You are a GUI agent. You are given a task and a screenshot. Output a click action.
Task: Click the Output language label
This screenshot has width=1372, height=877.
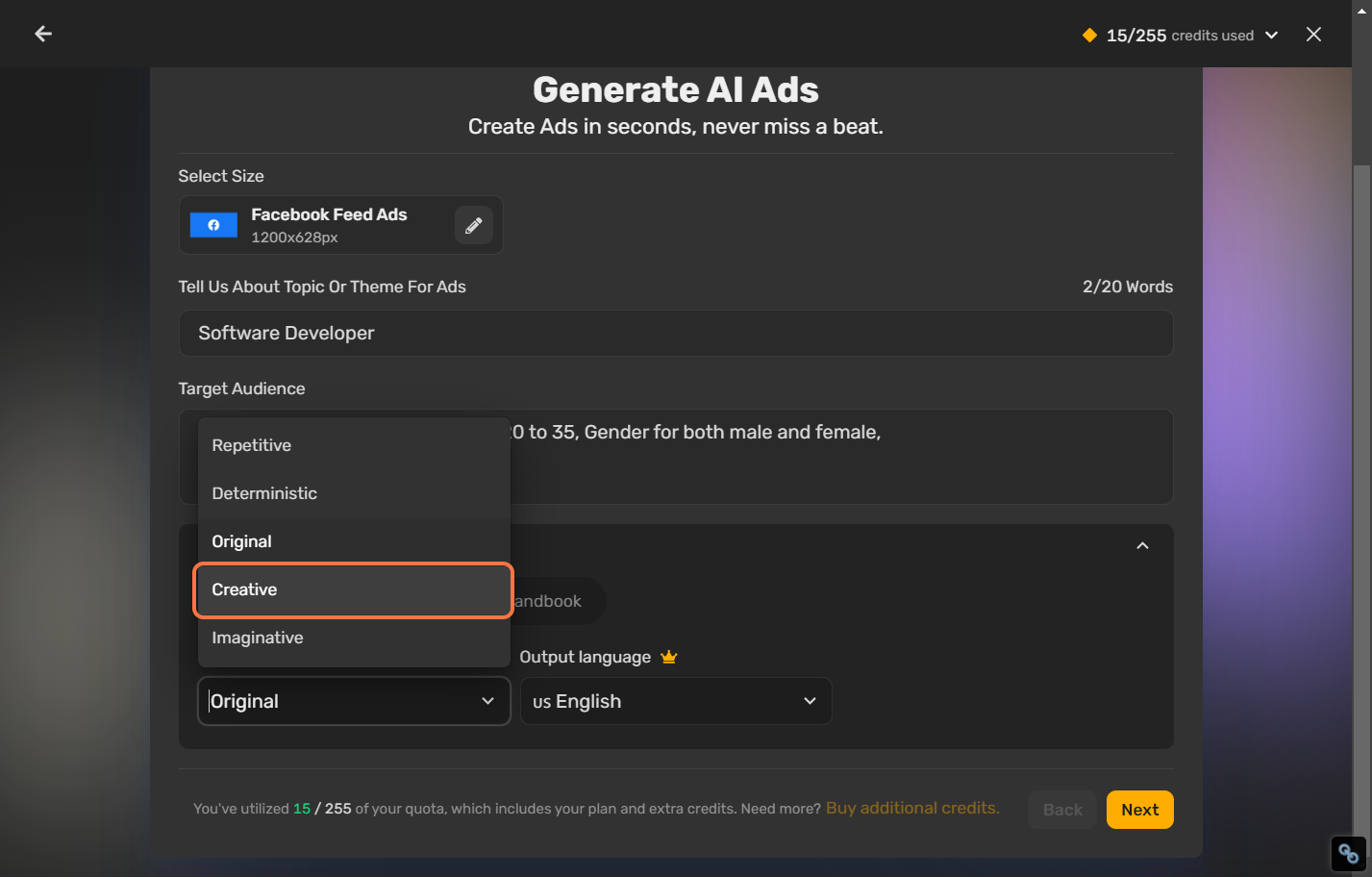(586, 657)
